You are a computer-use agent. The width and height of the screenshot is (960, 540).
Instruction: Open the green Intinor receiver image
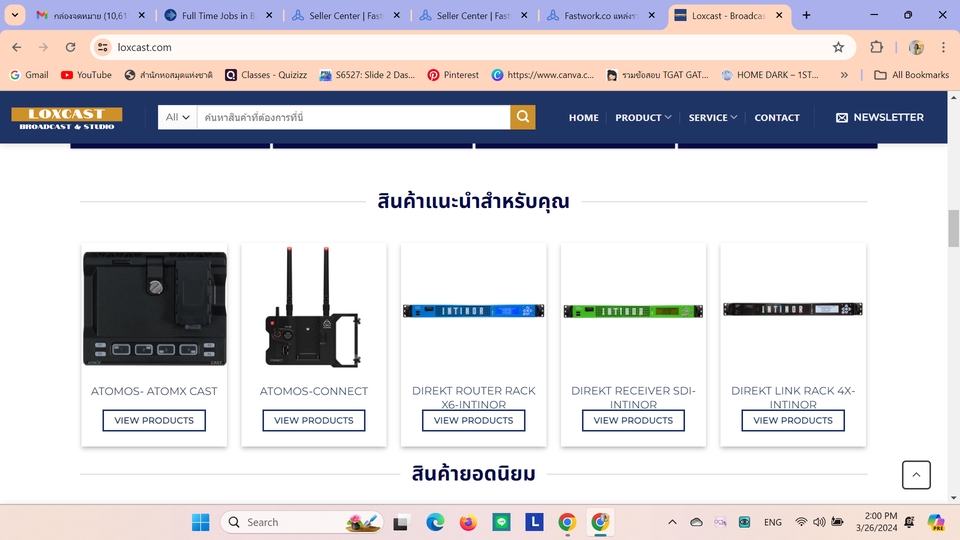click(633, 311)
